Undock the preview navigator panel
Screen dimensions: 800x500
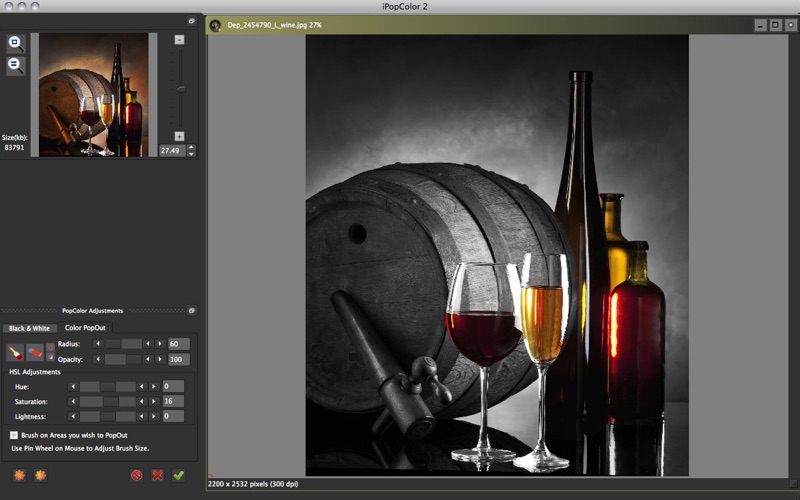(x=192, y=20)
